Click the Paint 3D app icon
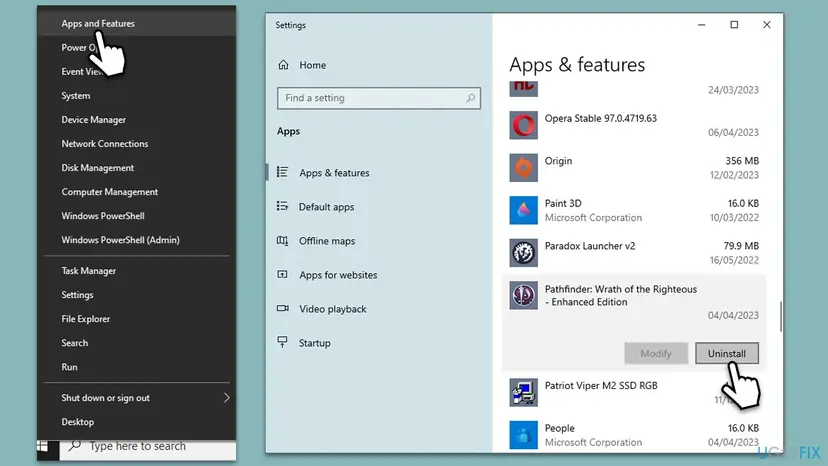 523,210
